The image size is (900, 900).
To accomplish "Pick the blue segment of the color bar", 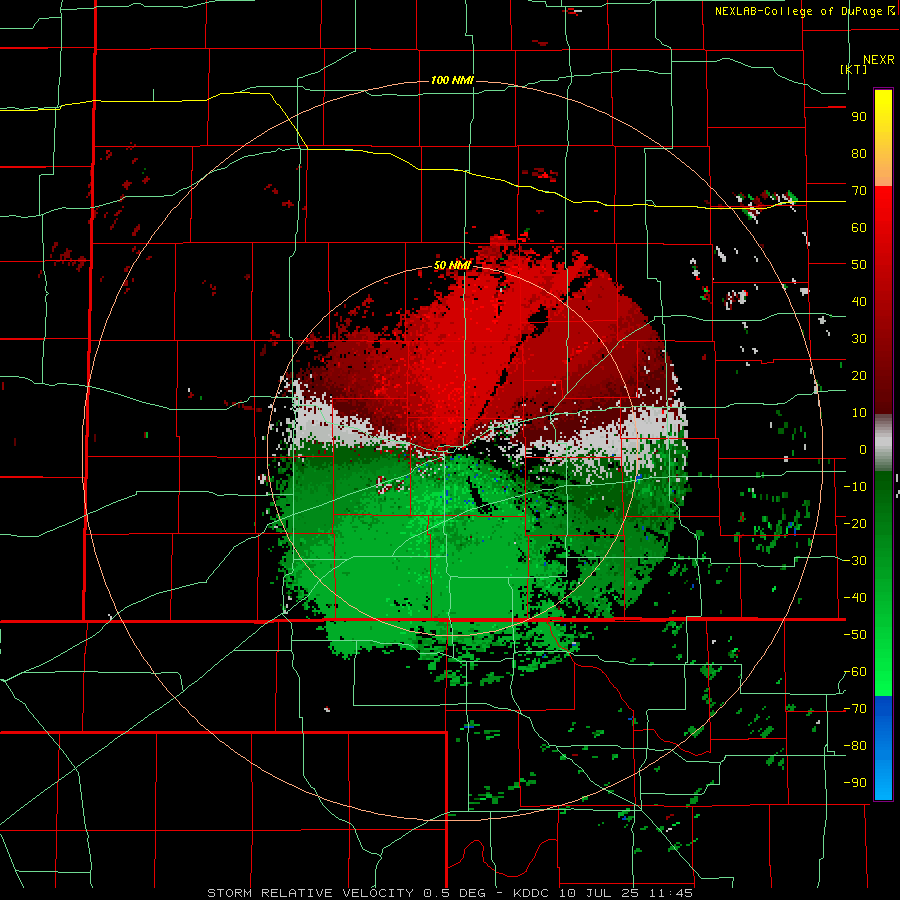I will (x=883, y=748).
